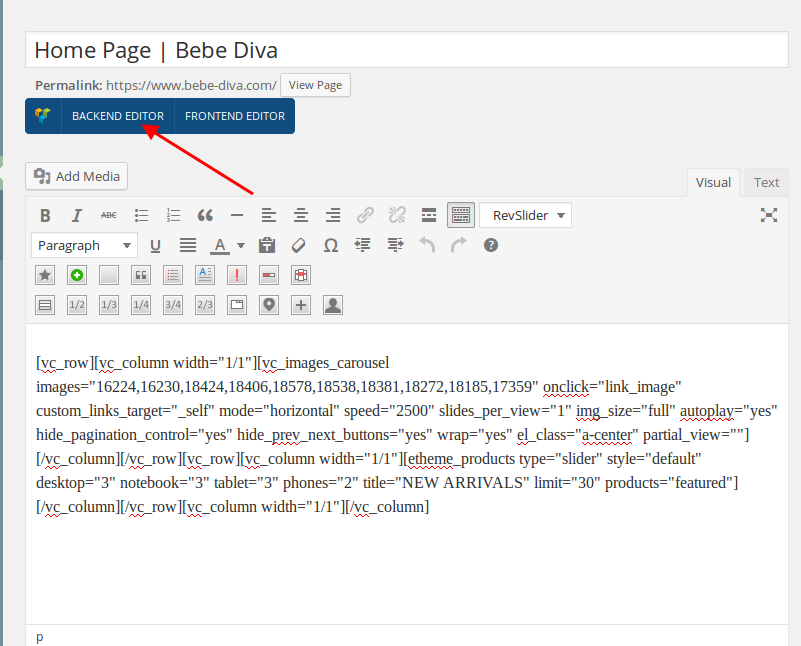Click the Undo arrow
This screenshot has height=646, width=801.
(427, 246)
